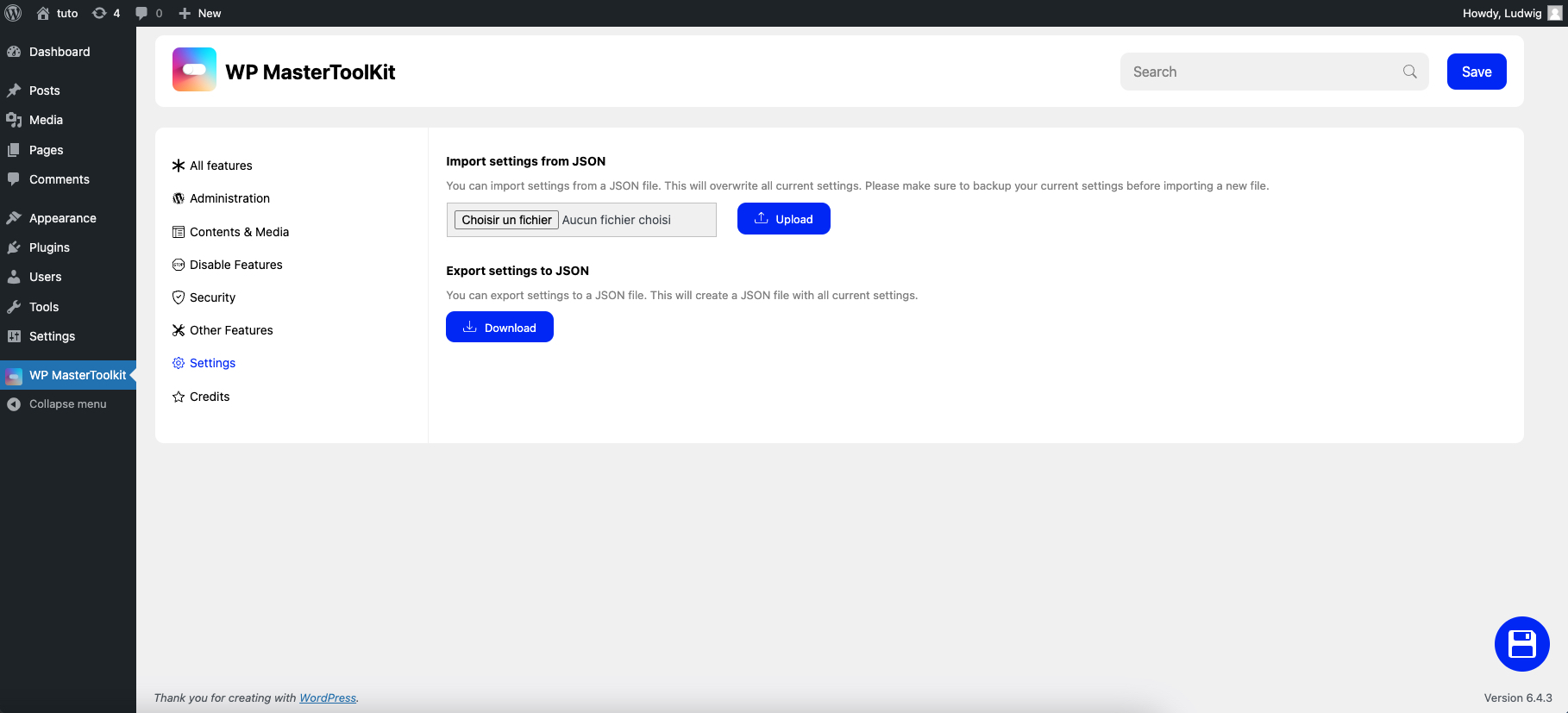The height and width of the screenshot is (713, 1568).
Task: Collapse the admin sidebar menu
Action: coord(68,403)
